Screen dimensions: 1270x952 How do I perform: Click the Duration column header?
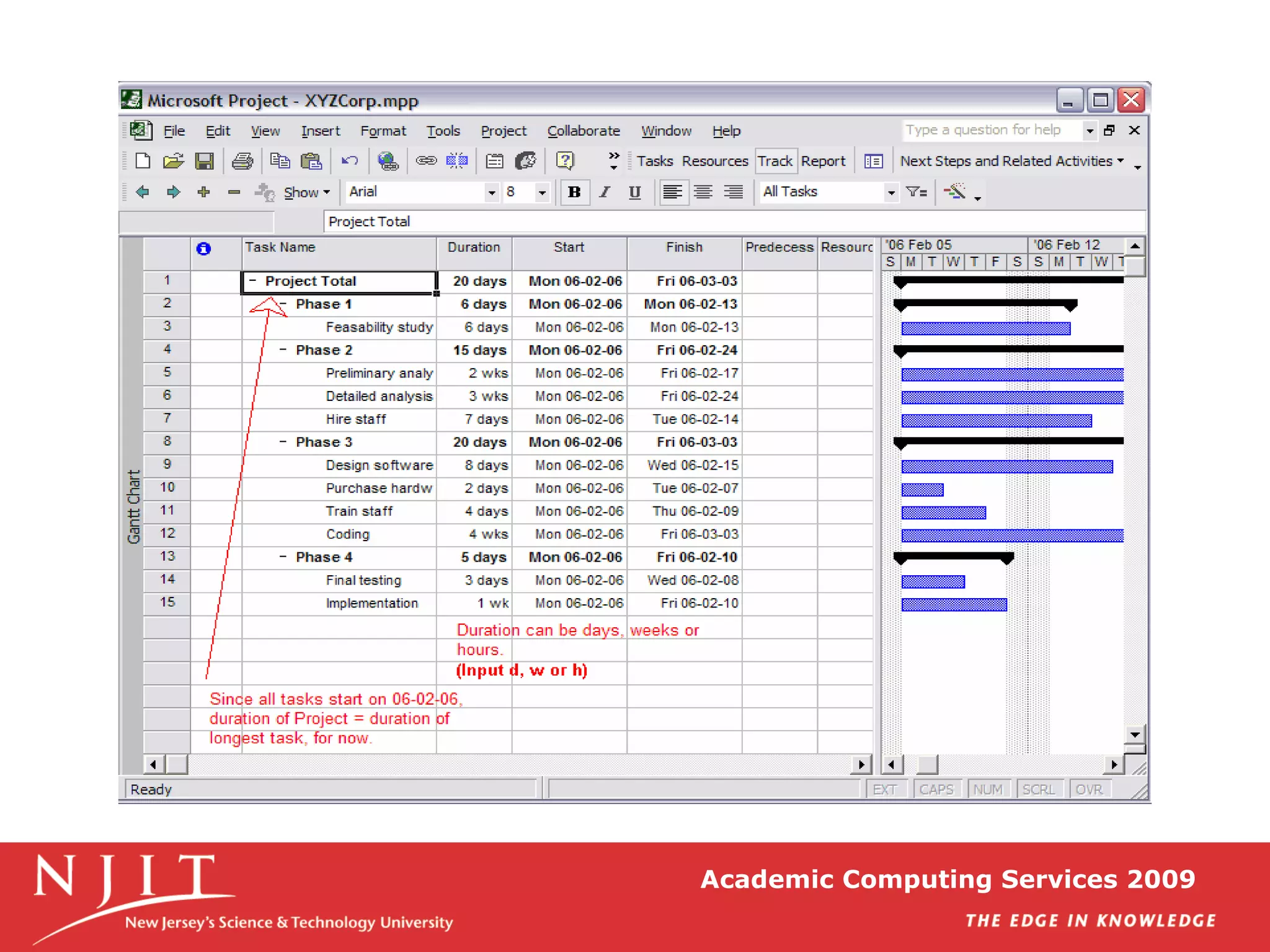(x=474, y=253)
